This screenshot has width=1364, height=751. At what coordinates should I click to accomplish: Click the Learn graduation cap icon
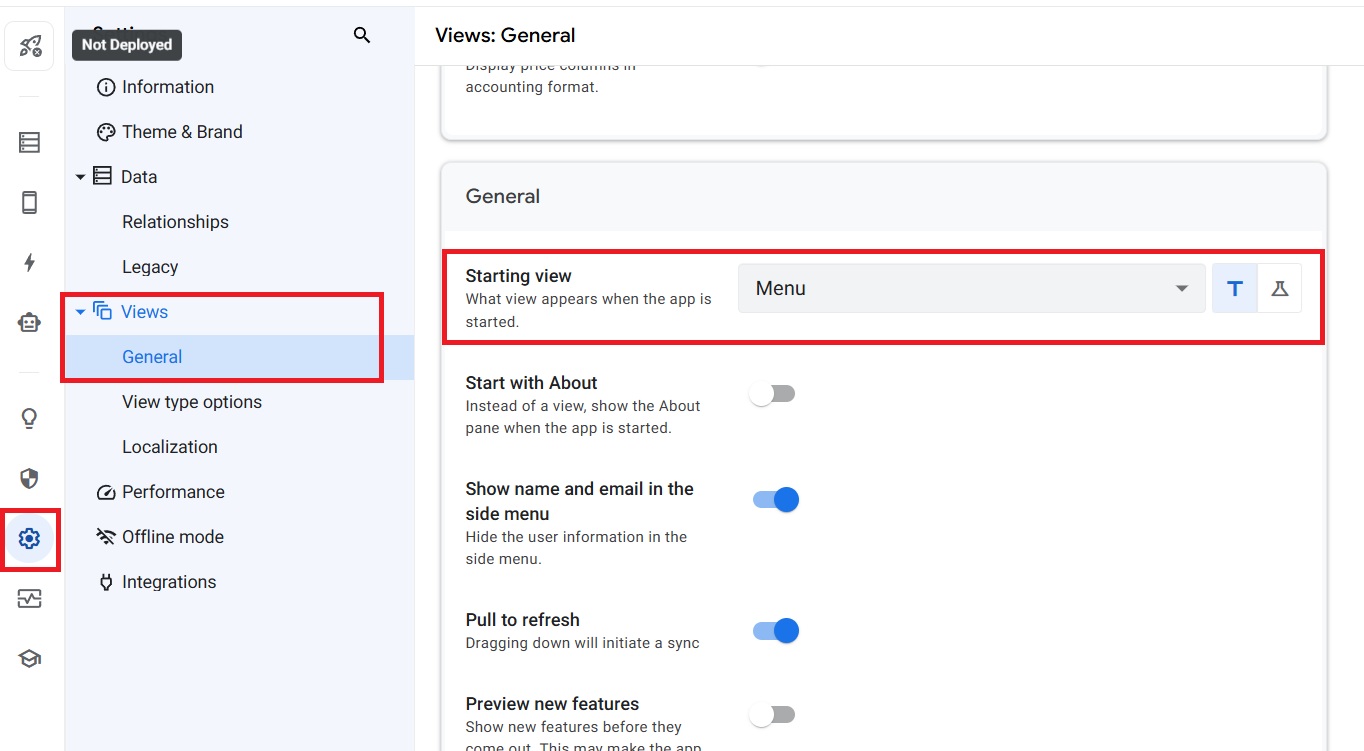pos(29,659)
